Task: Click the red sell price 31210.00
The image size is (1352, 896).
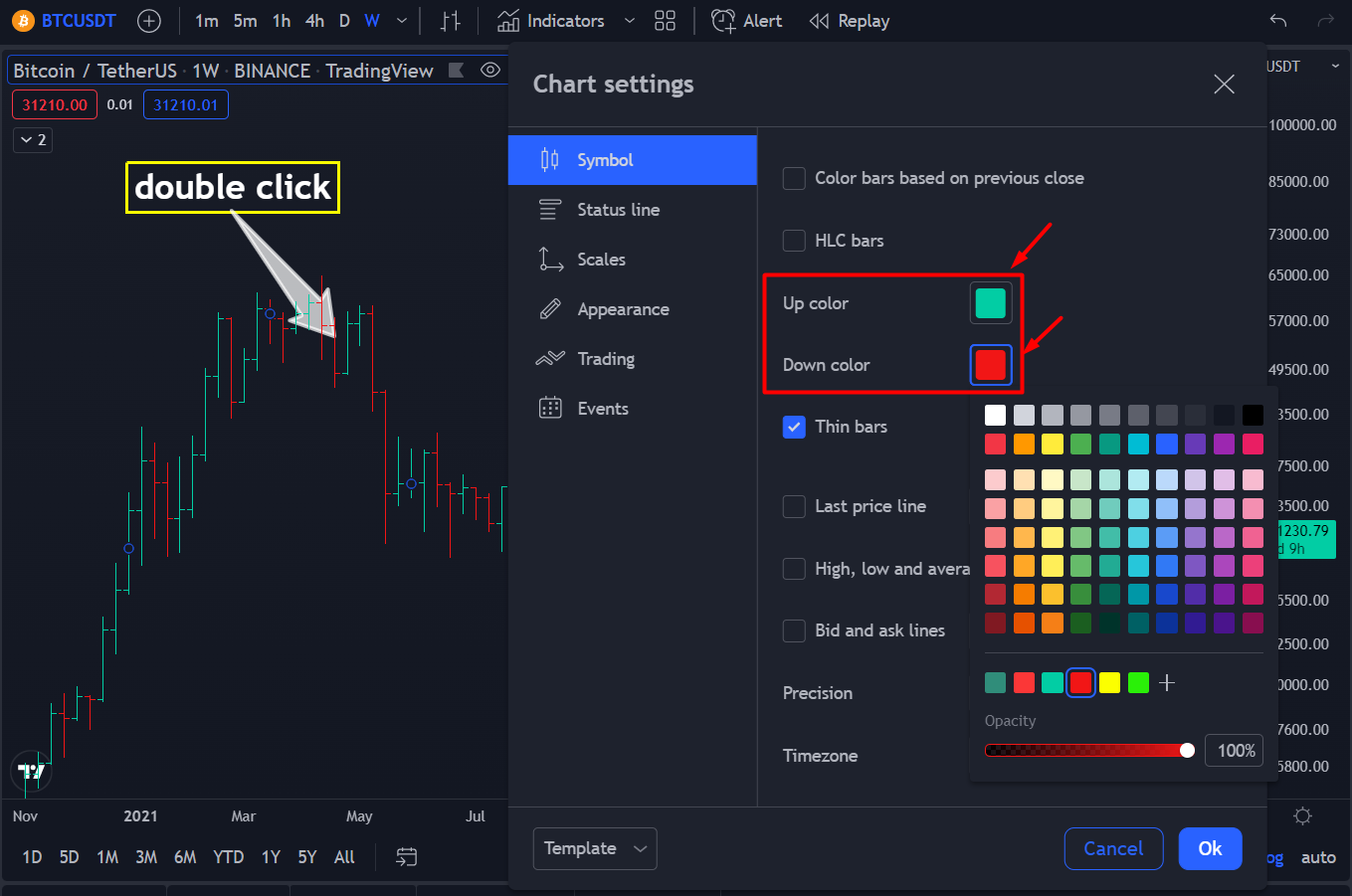Action: (x=55, y=104)
